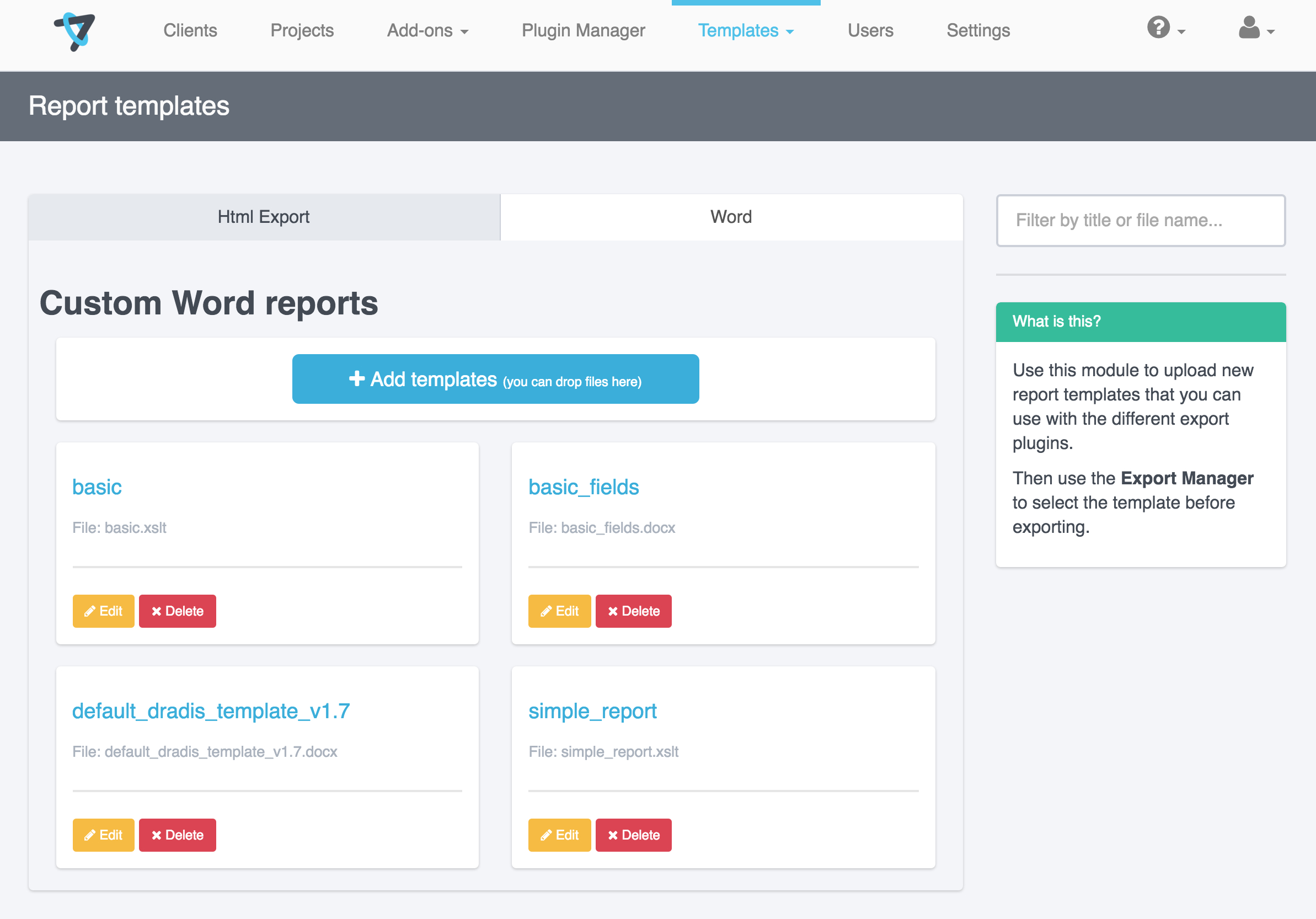Click the basic template title link
This screenshot has width=1316, height=919.
[97, 487]
